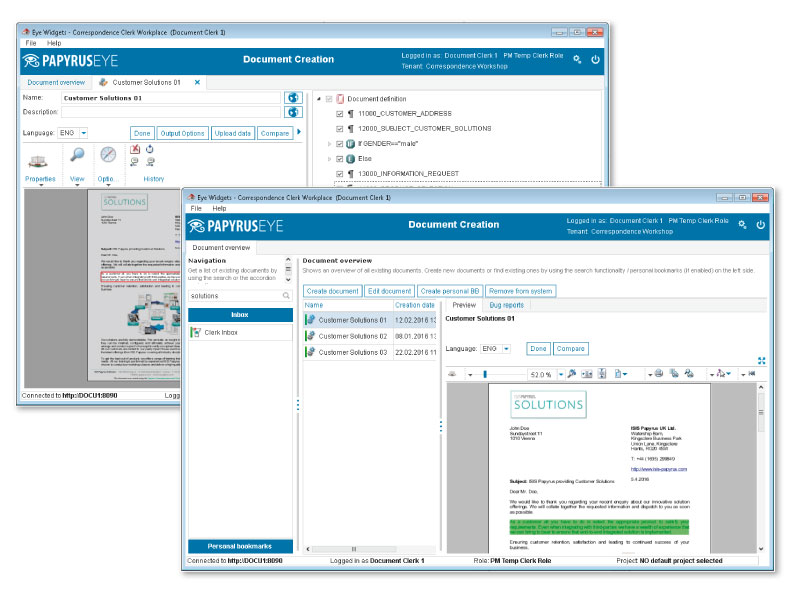This screenshot has width=800, height=591.
Task: Open the Personal bookmarks accordion section
Action: click(x=240, y=546)
